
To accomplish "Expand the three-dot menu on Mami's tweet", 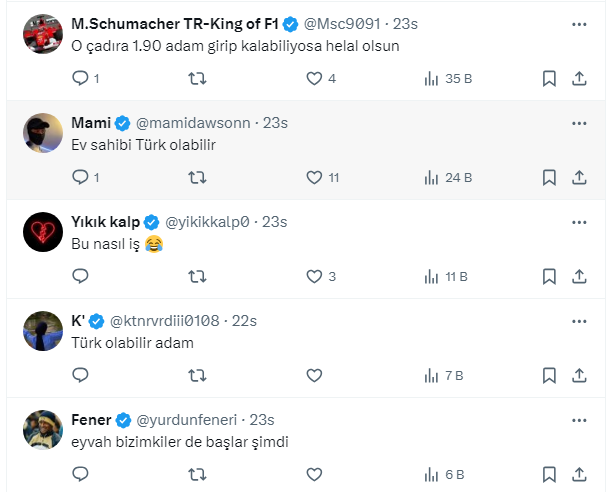I will click(x=579, y=122).
